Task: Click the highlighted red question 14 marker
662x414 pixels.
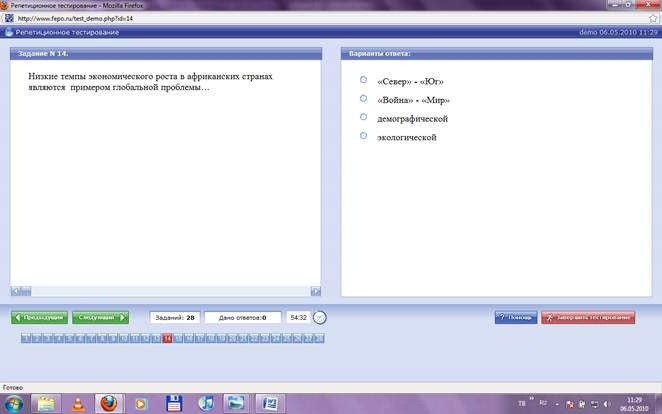Action: click(x=168, y=338)
